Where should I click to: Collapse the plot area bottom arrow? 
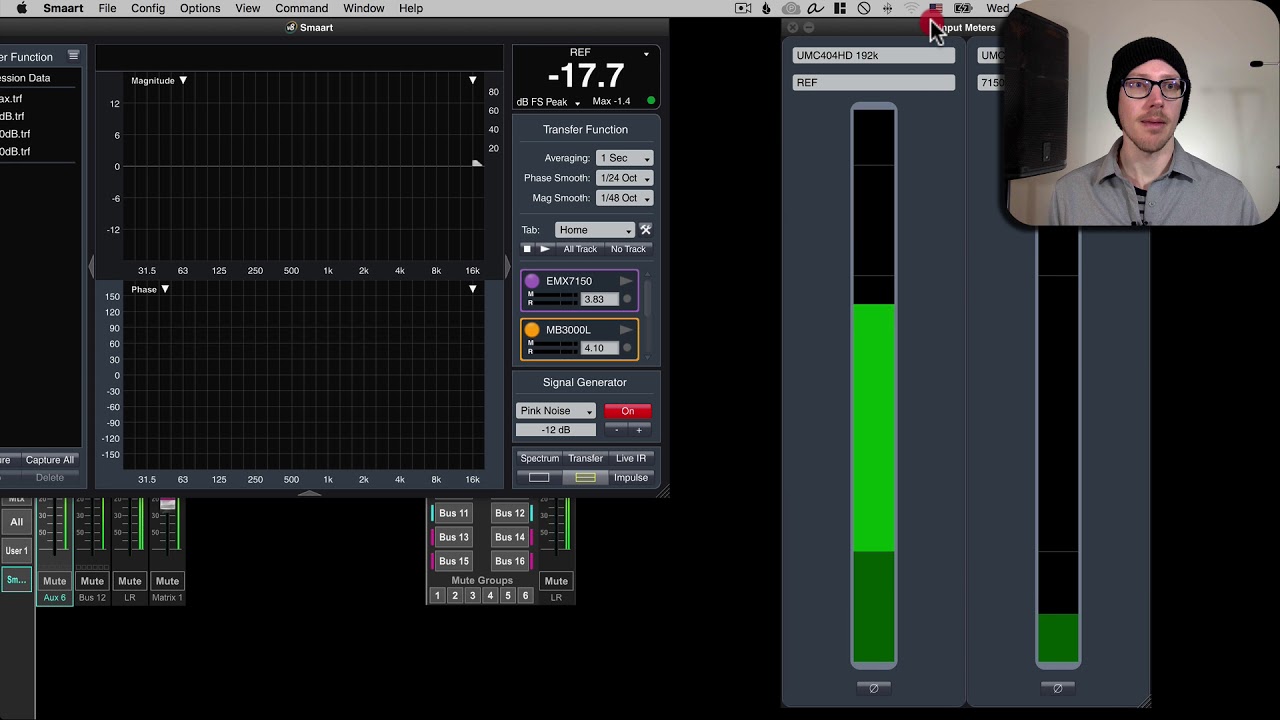pos(309,492)
